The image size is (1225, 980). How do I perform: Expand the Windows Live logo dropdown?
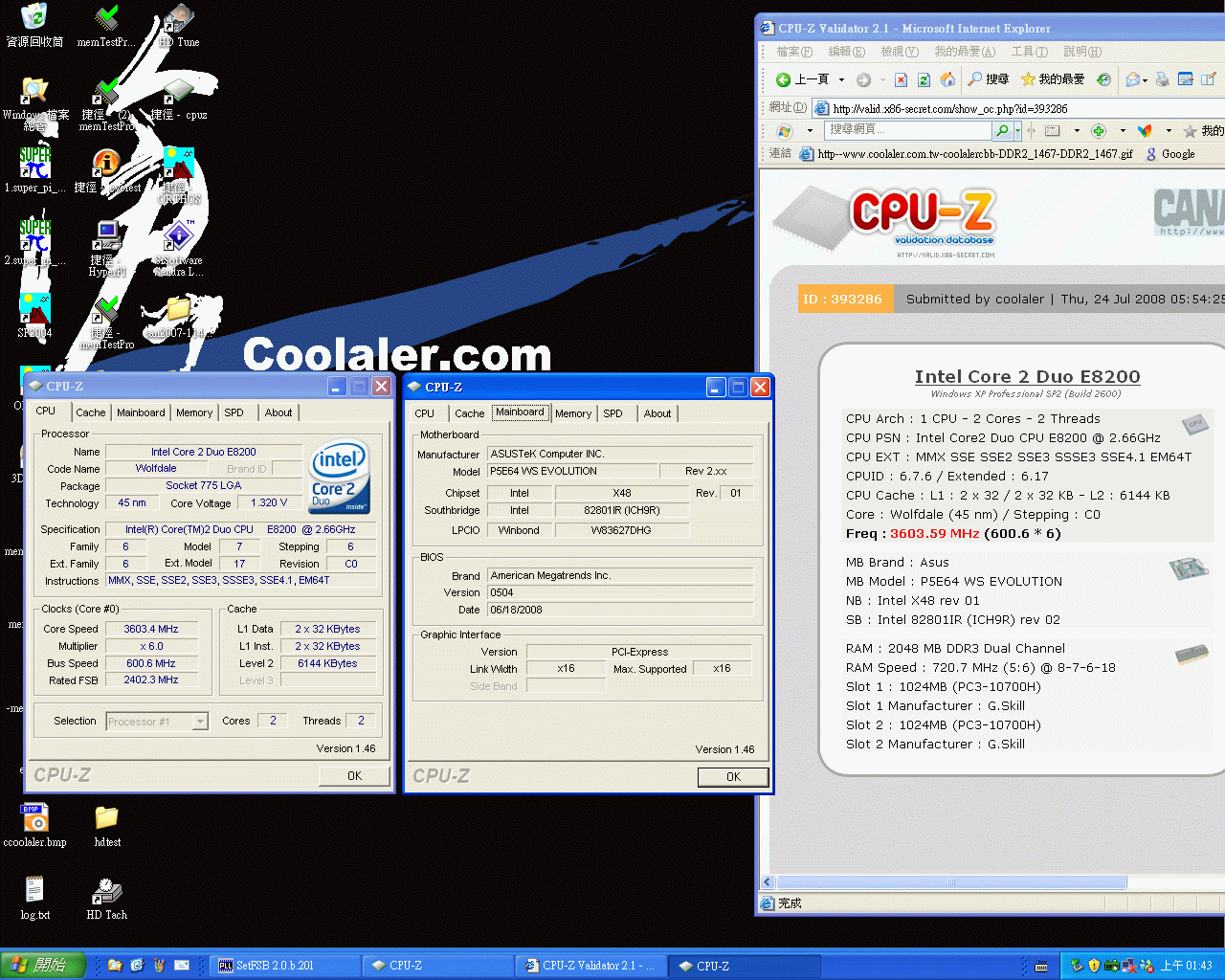point(810,130)
